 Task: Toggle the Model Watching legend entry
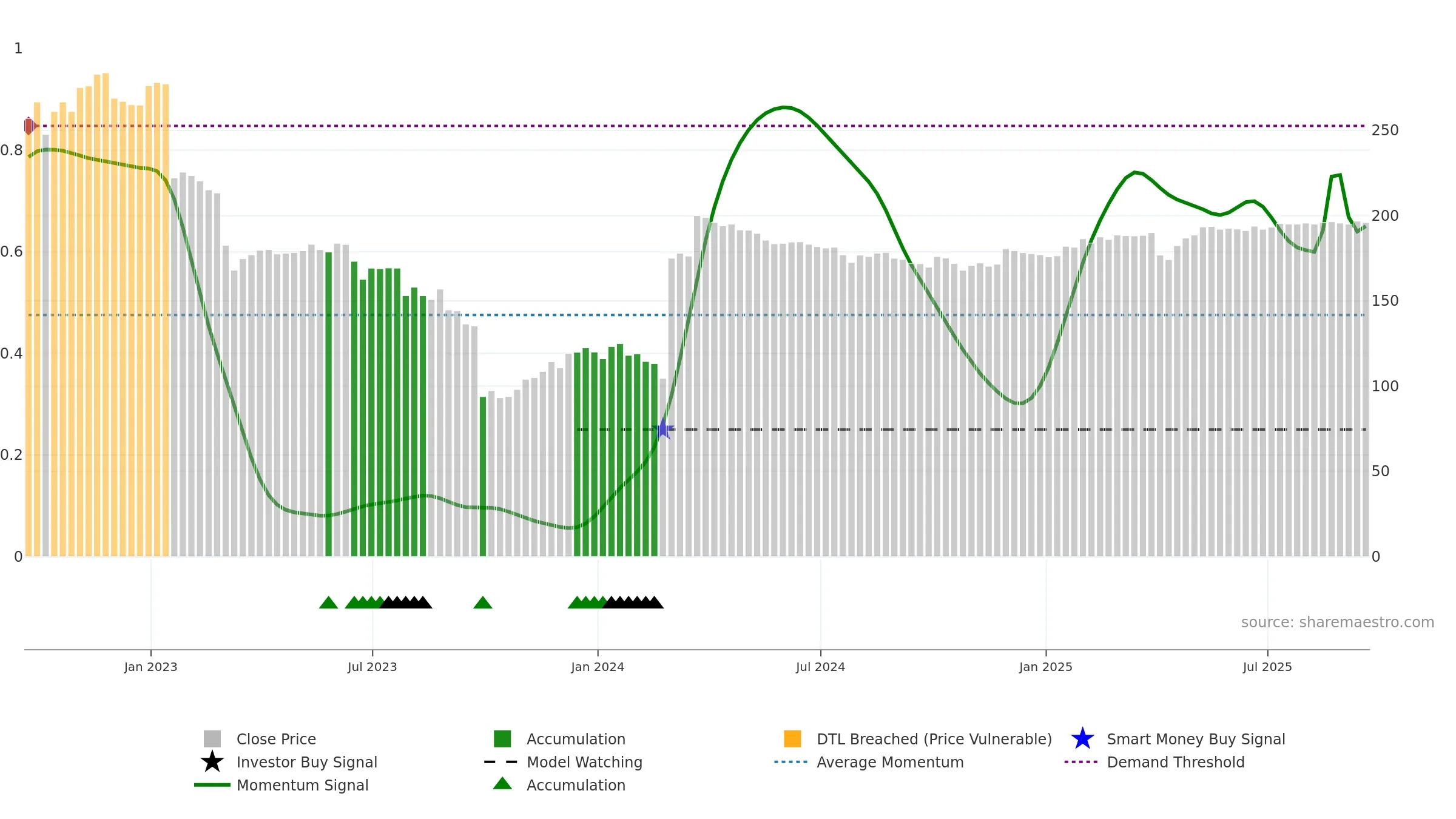584,762
